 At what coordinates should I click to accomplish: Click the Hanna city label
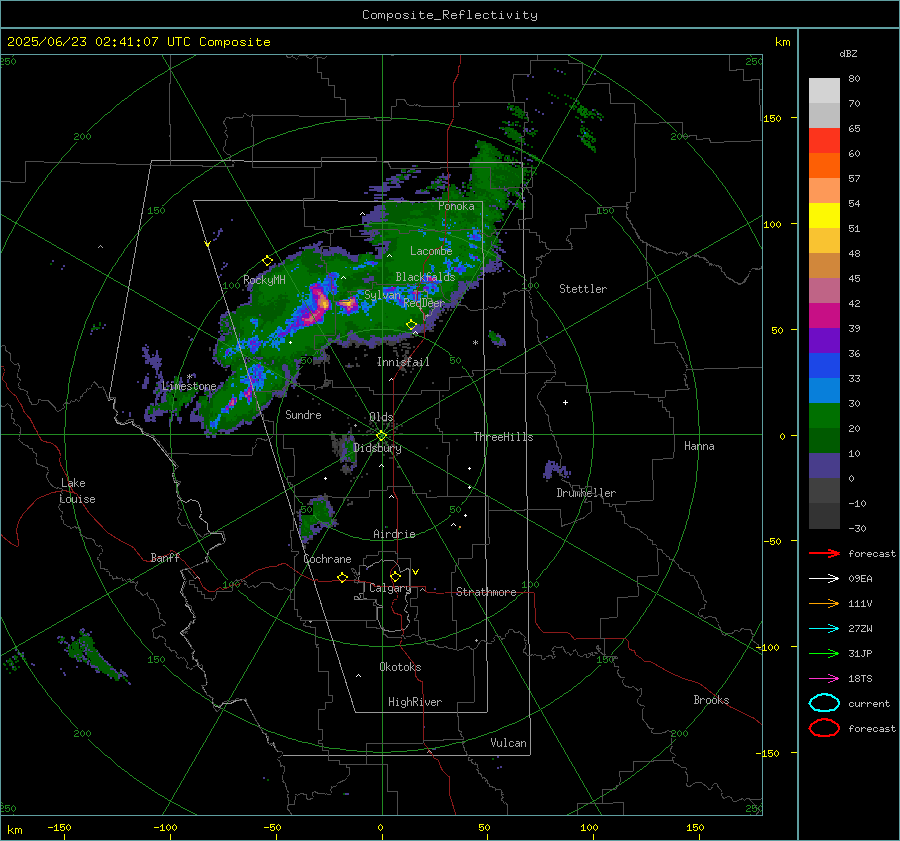point(699,446)
